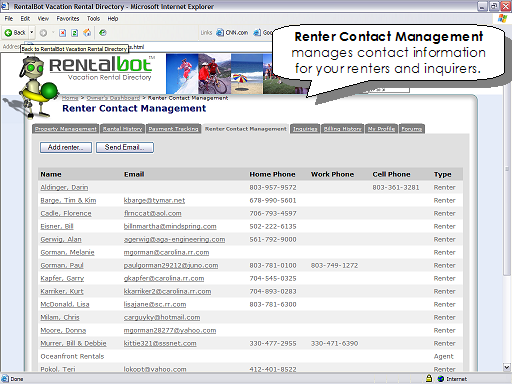Switch to the Inquiries tab
Screen dimensions: 512x384
[x=305, y=129]
